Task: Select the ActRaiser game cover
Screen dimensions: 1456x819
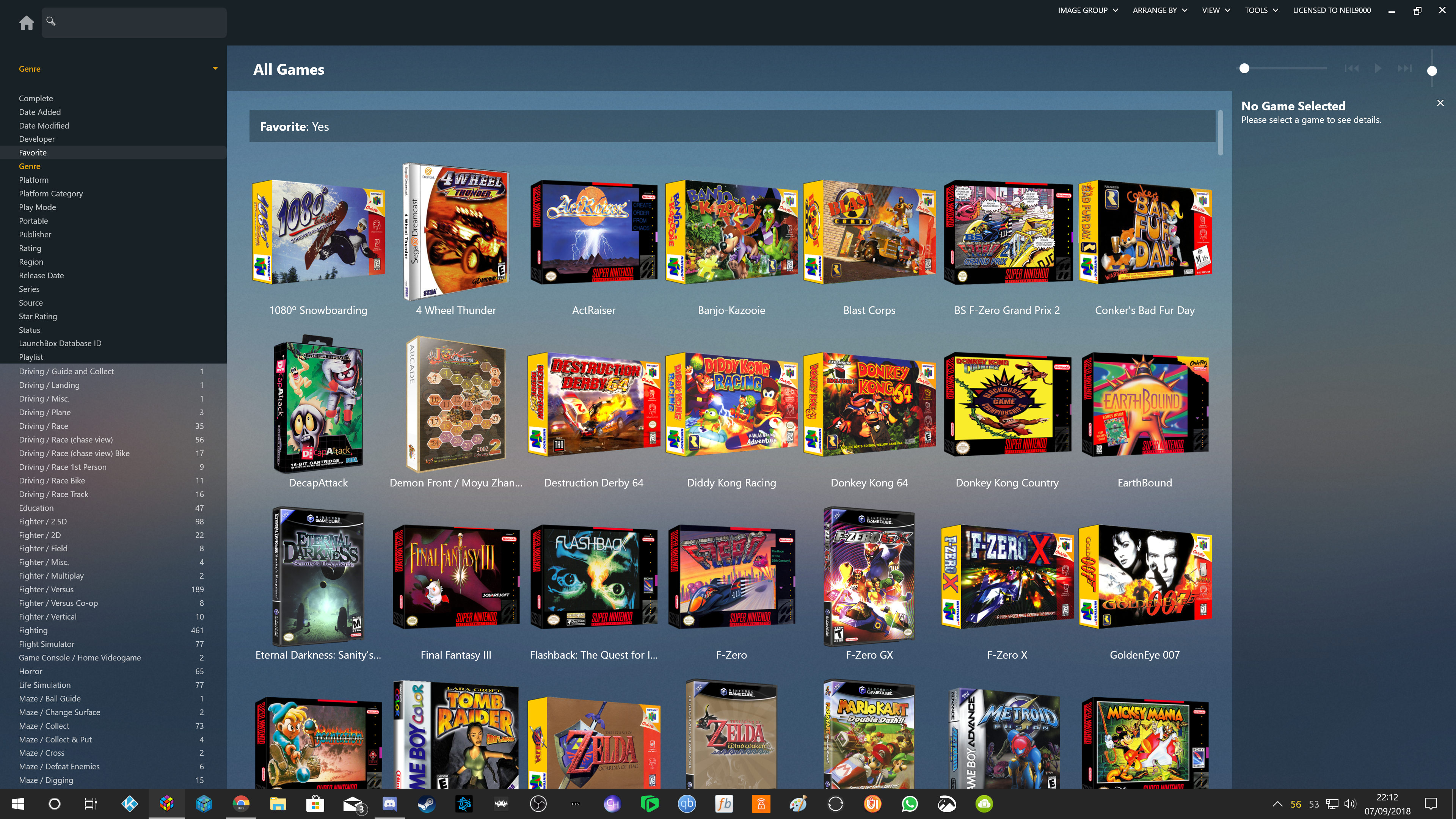Action: coord(593,232)
